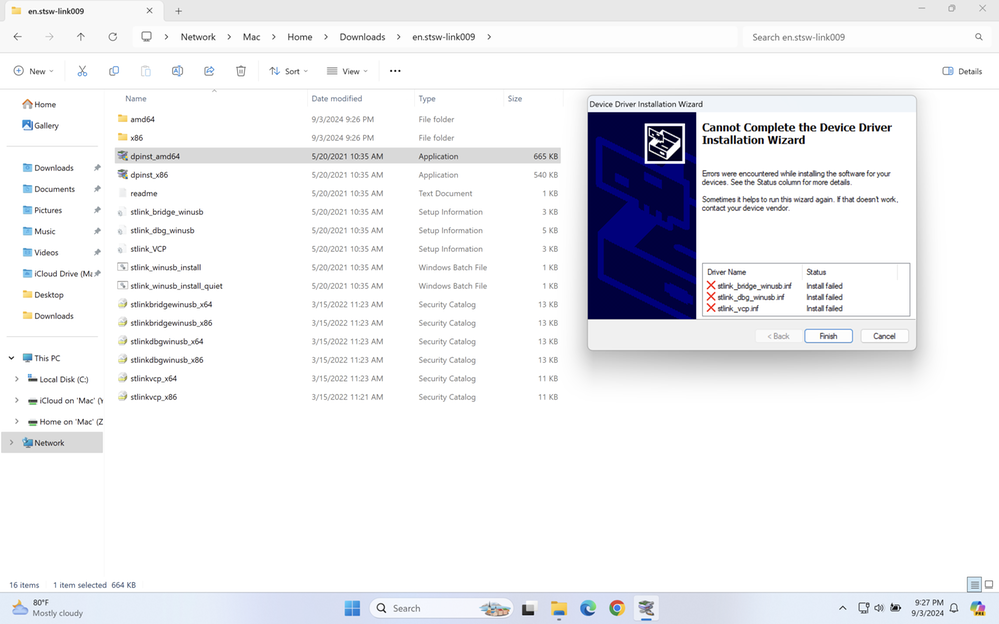
Task: Select the Downloads breadcrumb in the address bar
Action: (x=362, y=36)
